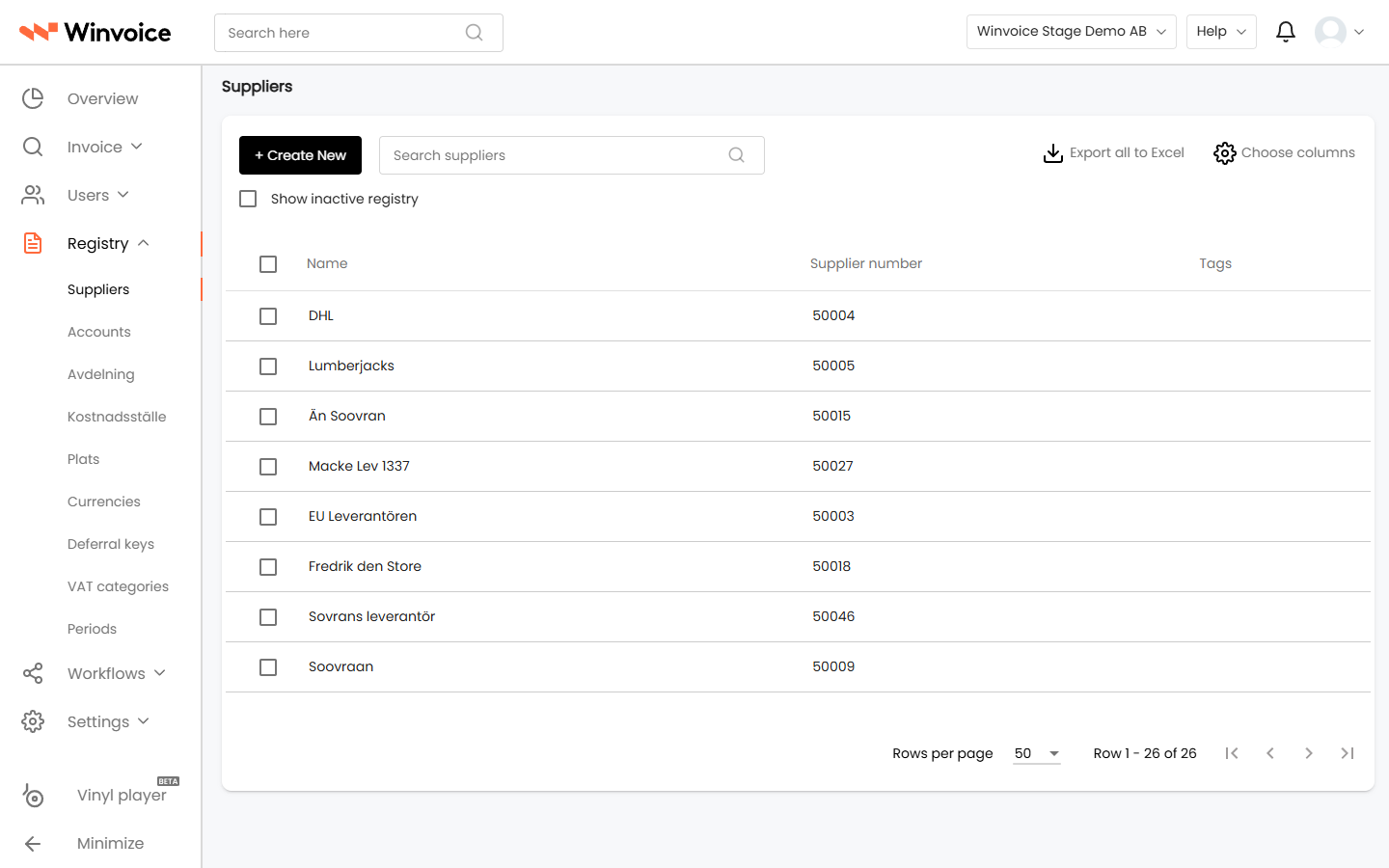1389x868 pixels.
Task: Tick the checkbox for Lumberjacks
Action: click(x=268, y=366)
